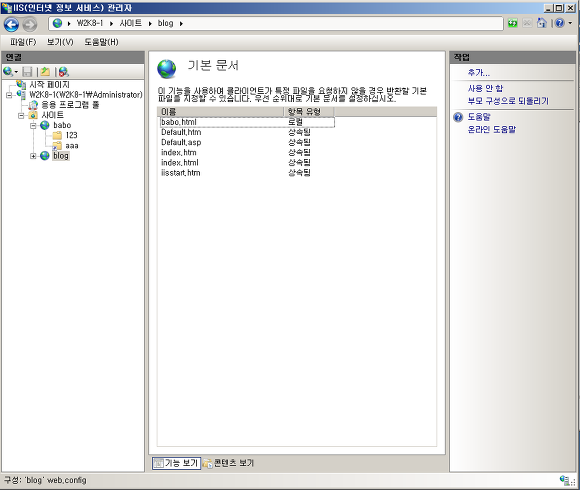Screen dimensions: 580x490
Task: Open the 파일(F) menu
Action: coord(23,42)
